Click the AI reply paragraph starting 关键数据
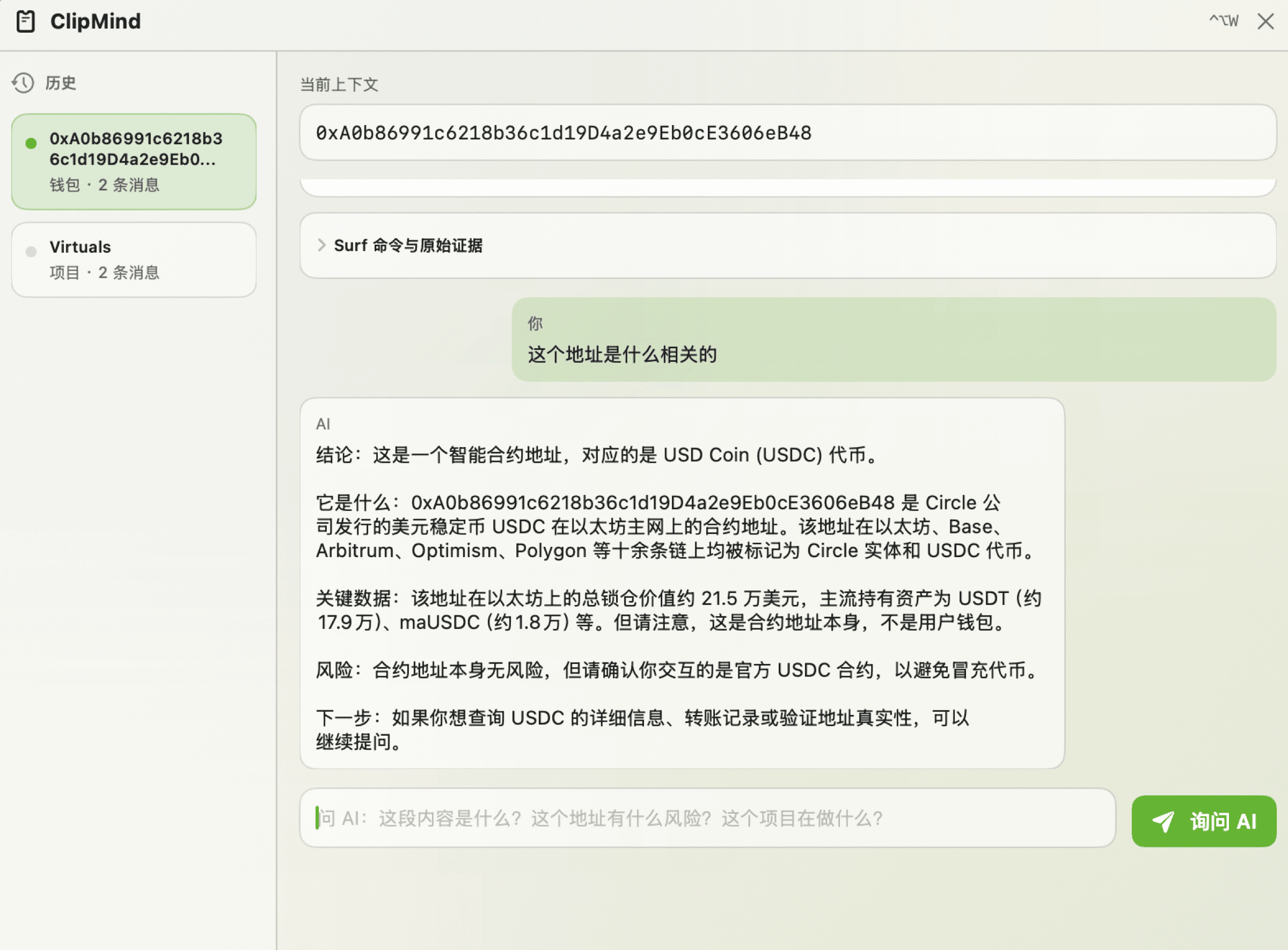1288x950 pixels. [x=679, y=610]
